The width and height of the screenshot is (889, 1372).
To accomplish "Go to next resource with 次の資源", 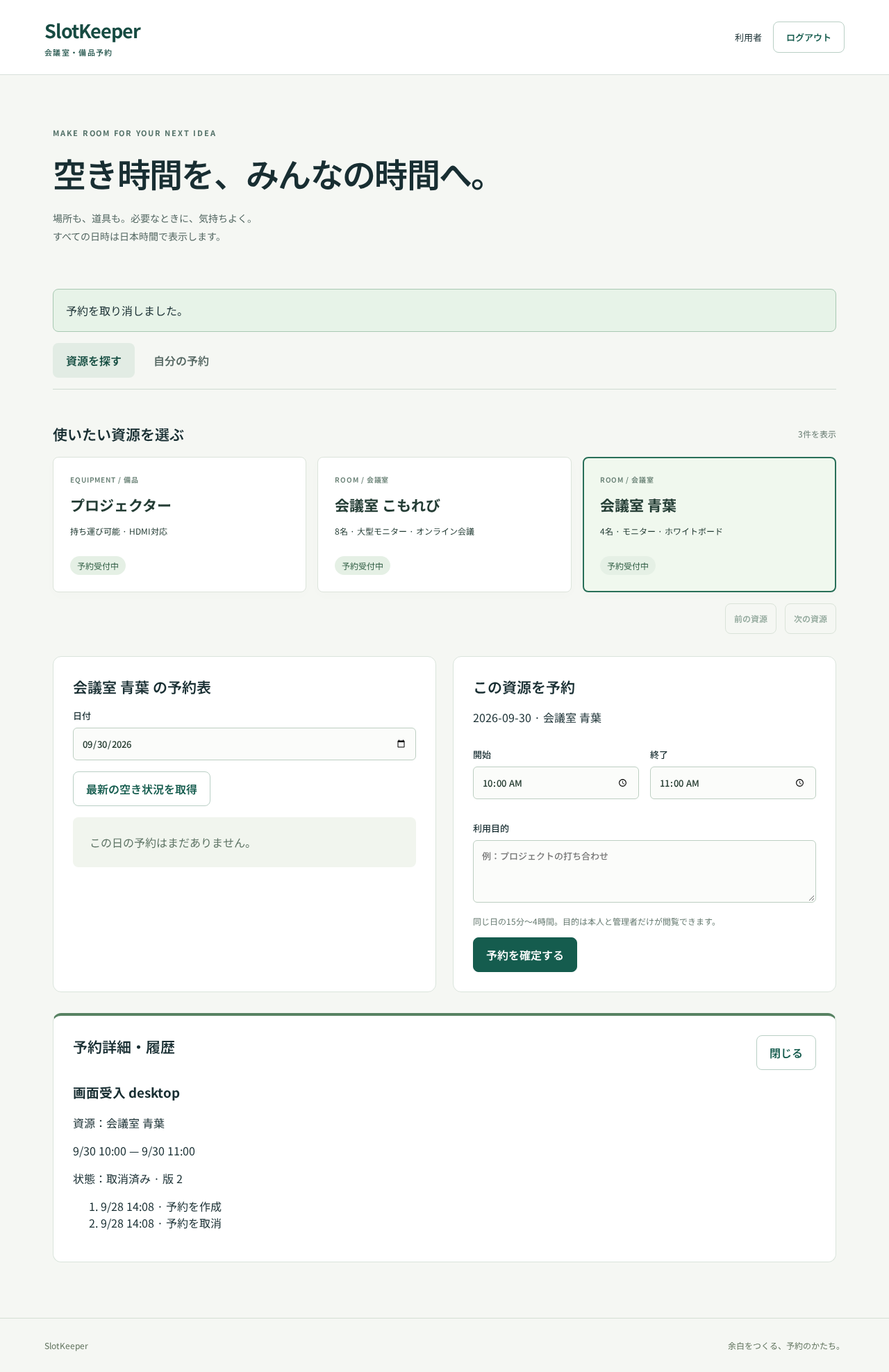I will pos(811,619).
